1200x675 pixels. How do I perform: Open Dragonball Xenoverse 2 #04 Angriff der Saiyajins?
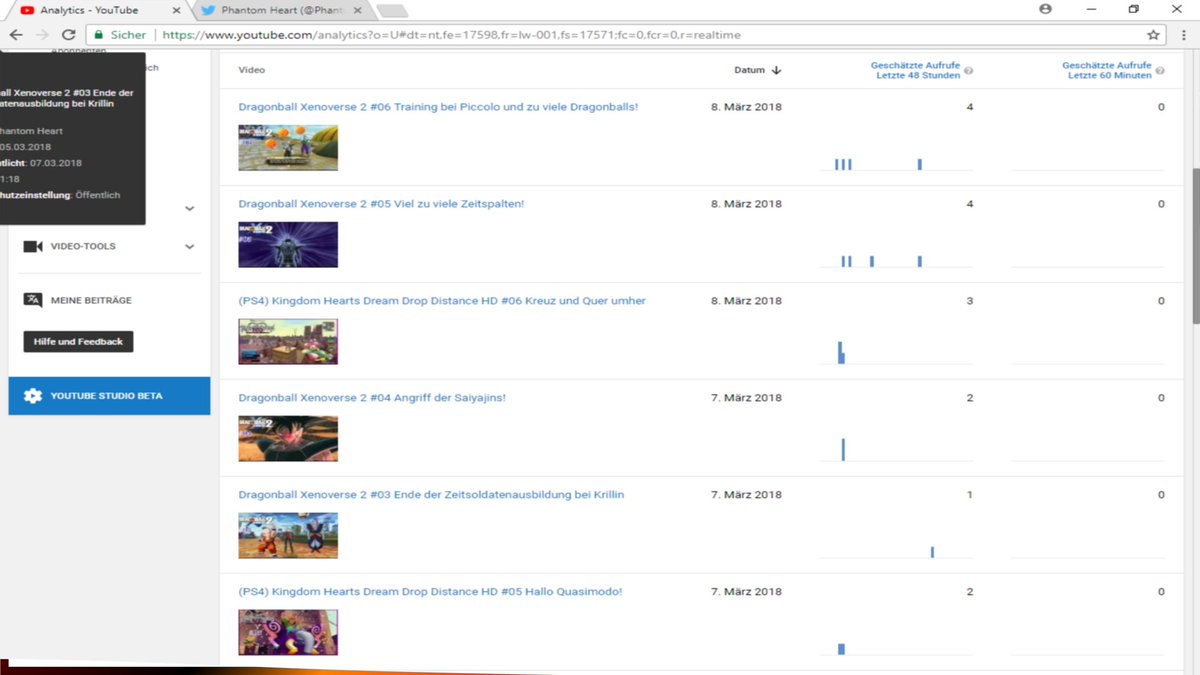pyautogui.click(x=372, y=398)
